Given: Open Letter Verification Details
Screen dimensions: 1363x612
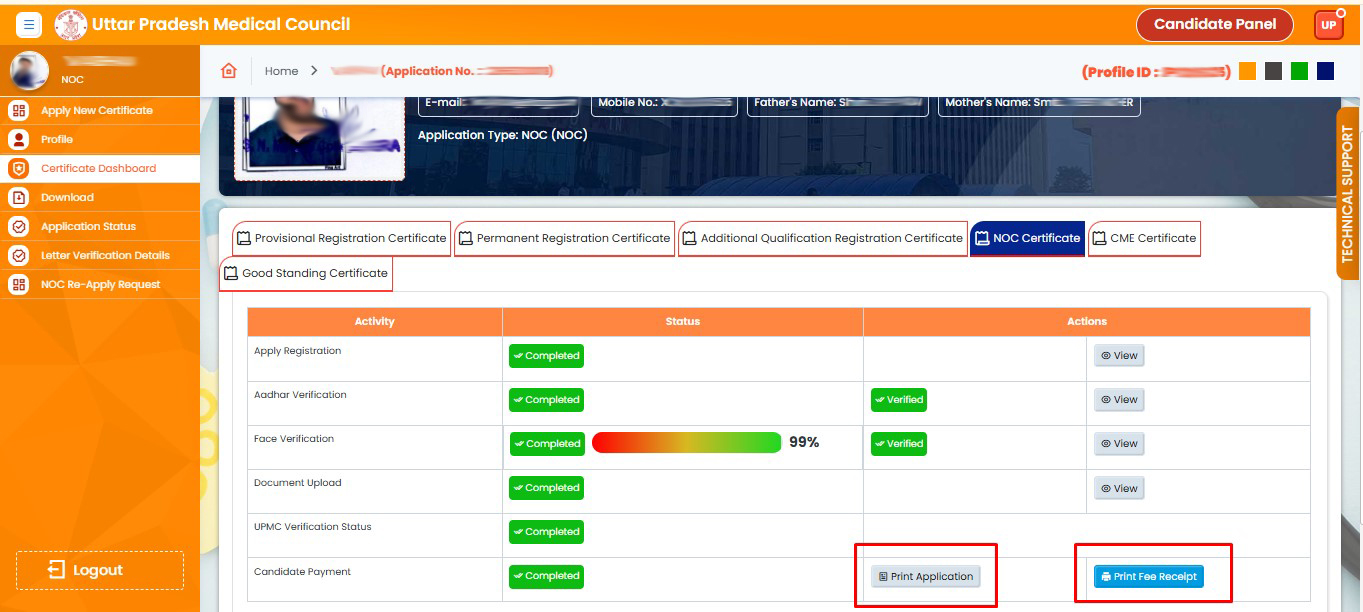Looking at the screenshot, I should pos(105,255).
